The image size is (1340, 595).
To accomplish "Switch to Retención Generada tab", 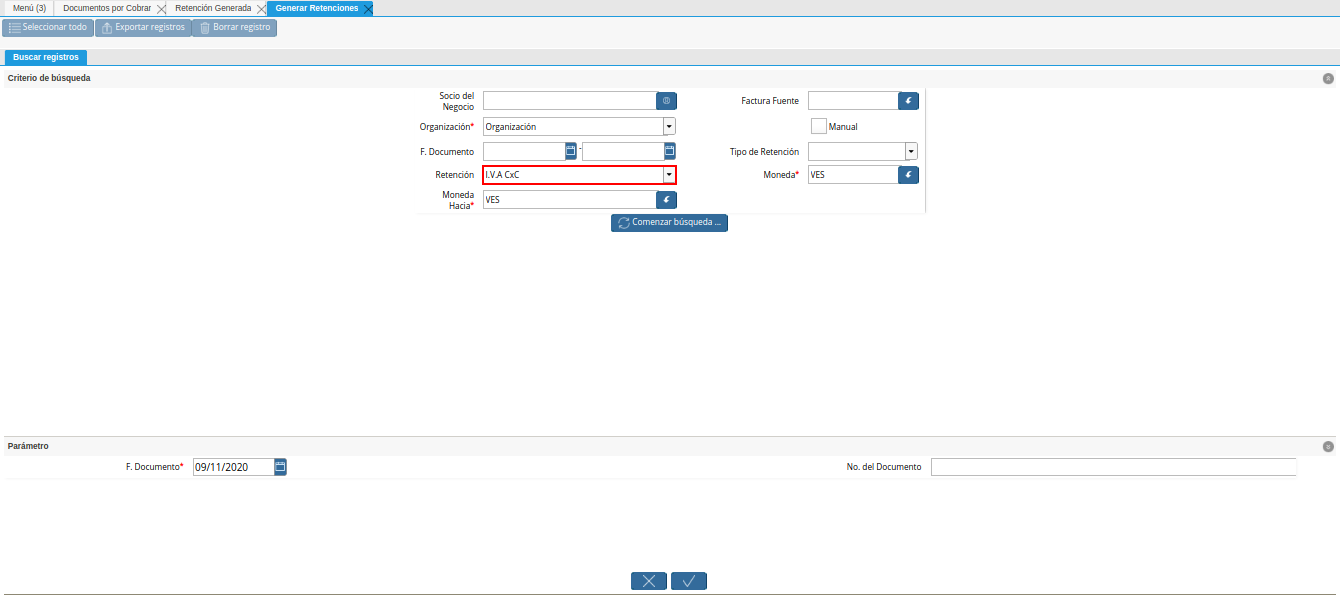I will [x=213, y=8].
